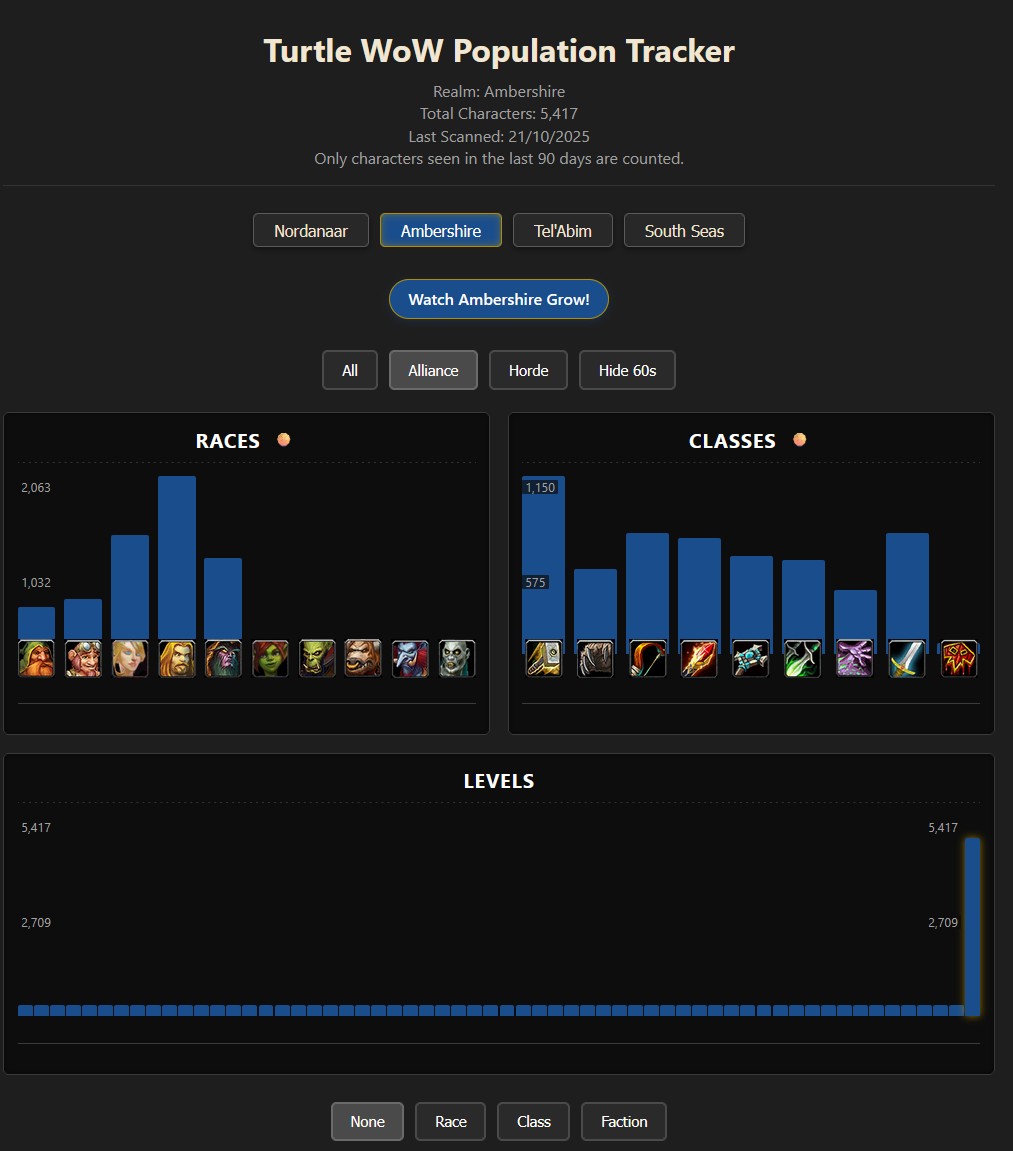Select the Warrior sword class icon

[907, 658]
